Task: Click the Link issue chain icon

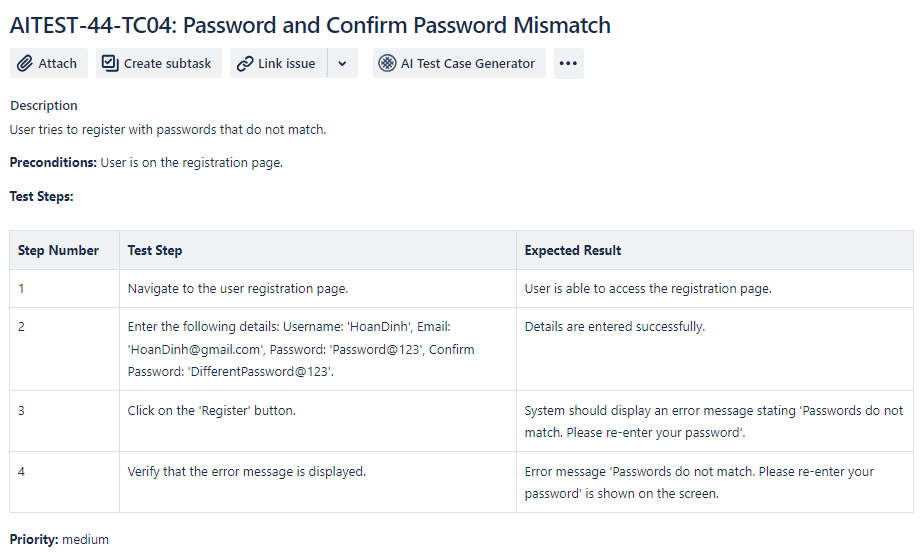Action: [245, 63]
